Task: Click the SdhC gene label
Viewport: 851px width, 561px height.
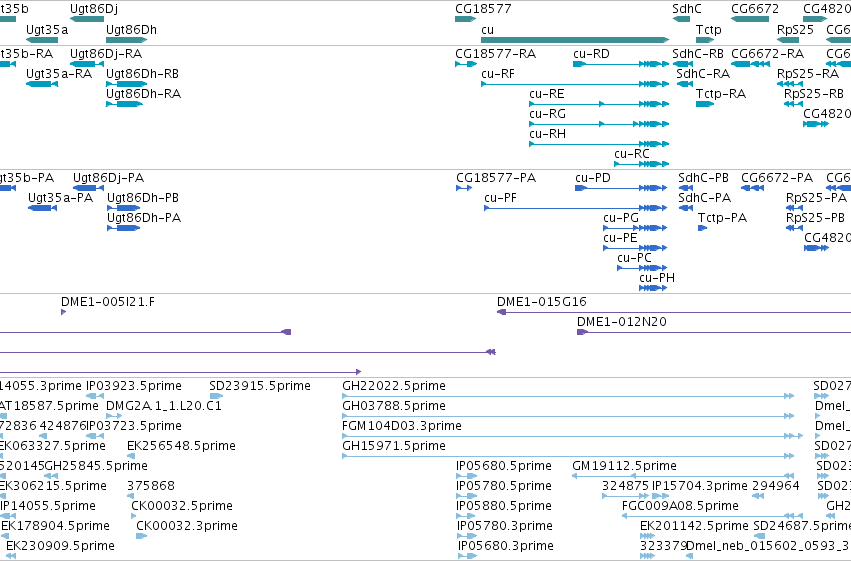Action: coord(687,9)
